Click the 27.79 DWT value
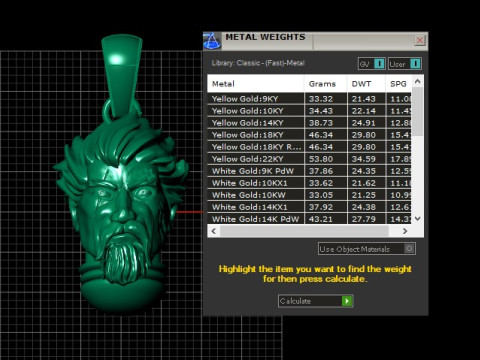 pos(364,219)
